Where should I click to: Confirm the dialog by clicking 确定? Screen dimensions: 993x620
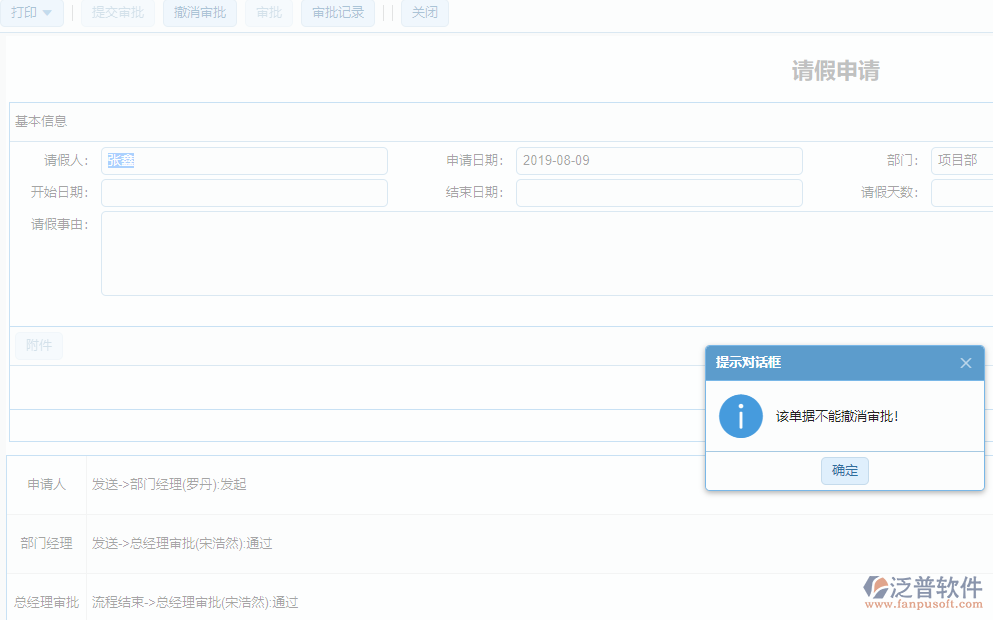click(844, 470)
